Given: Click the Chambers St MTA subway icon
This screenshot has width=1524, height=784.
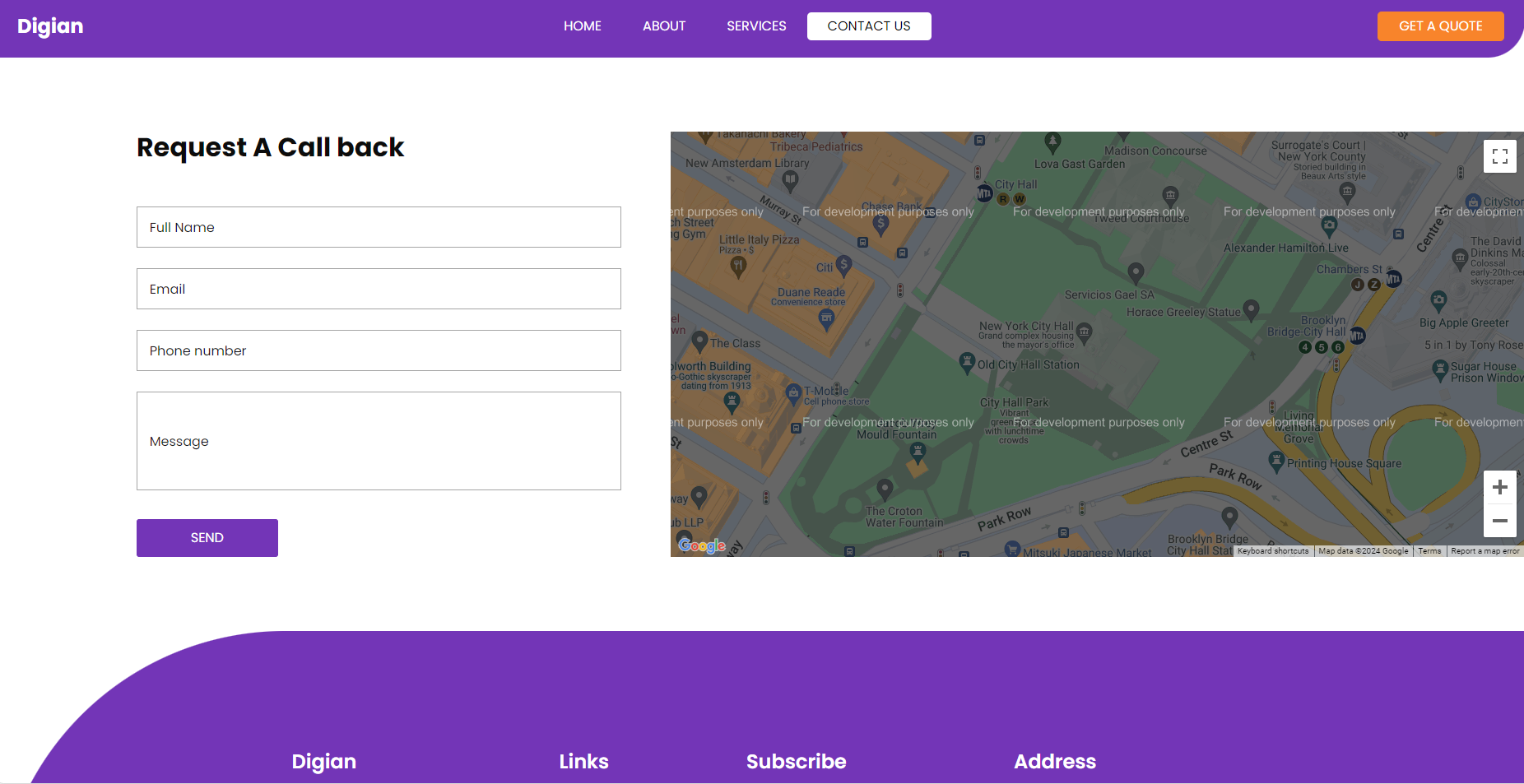Looking at the screenshot, I should 1393,279.
